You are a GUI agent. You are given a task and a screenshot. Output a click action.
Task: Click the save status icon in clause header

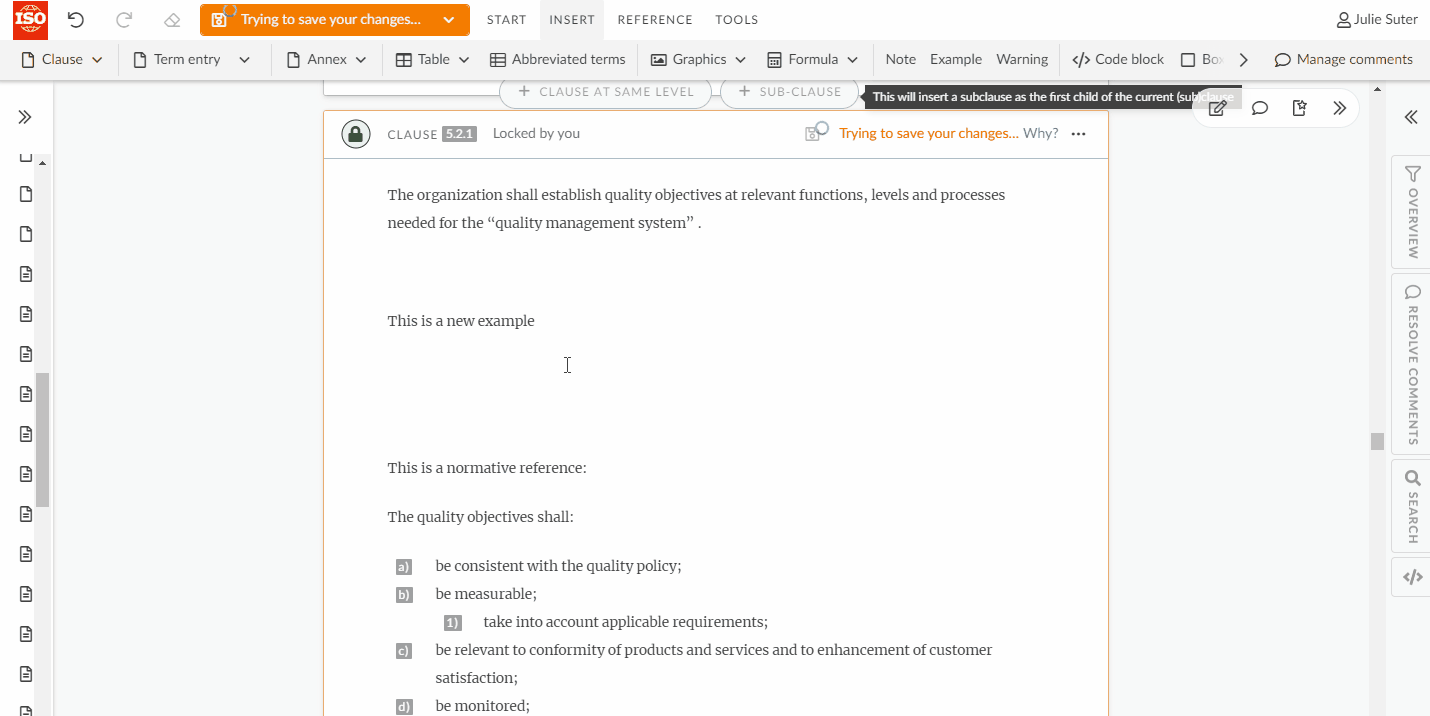[x=816, y=132]
